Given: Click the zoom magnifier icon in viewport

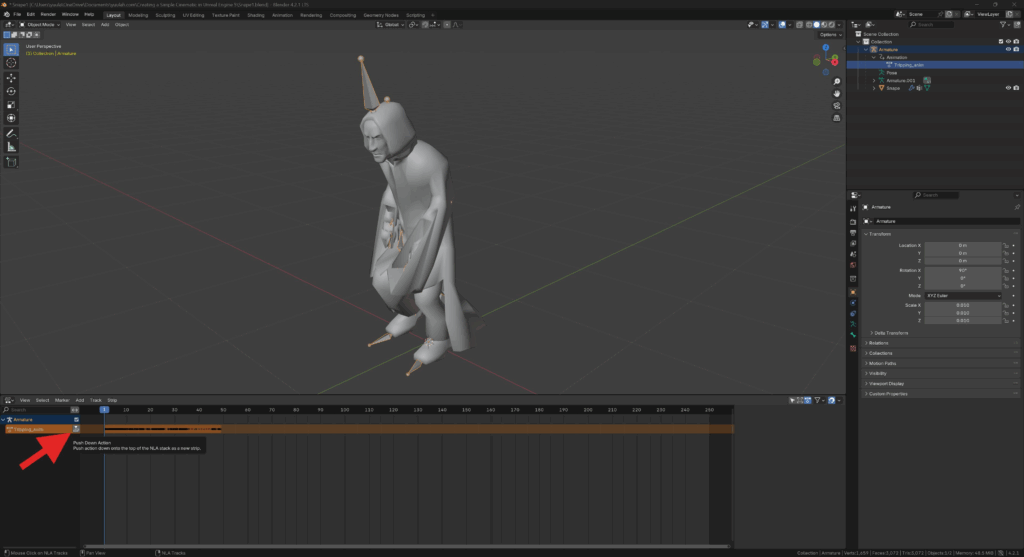Looking at the screenshot, I should [x=836, y=81].
